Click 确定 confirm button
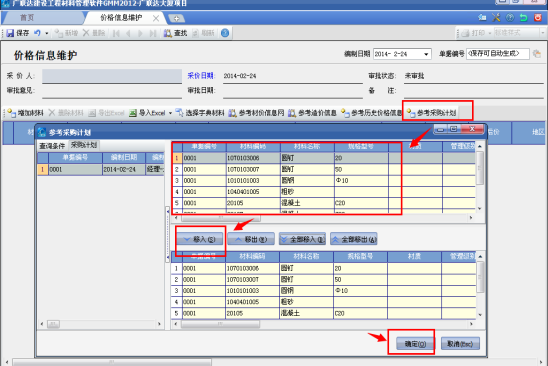The image size is (548, 366). pyautogui.click(x=415, y=344)
